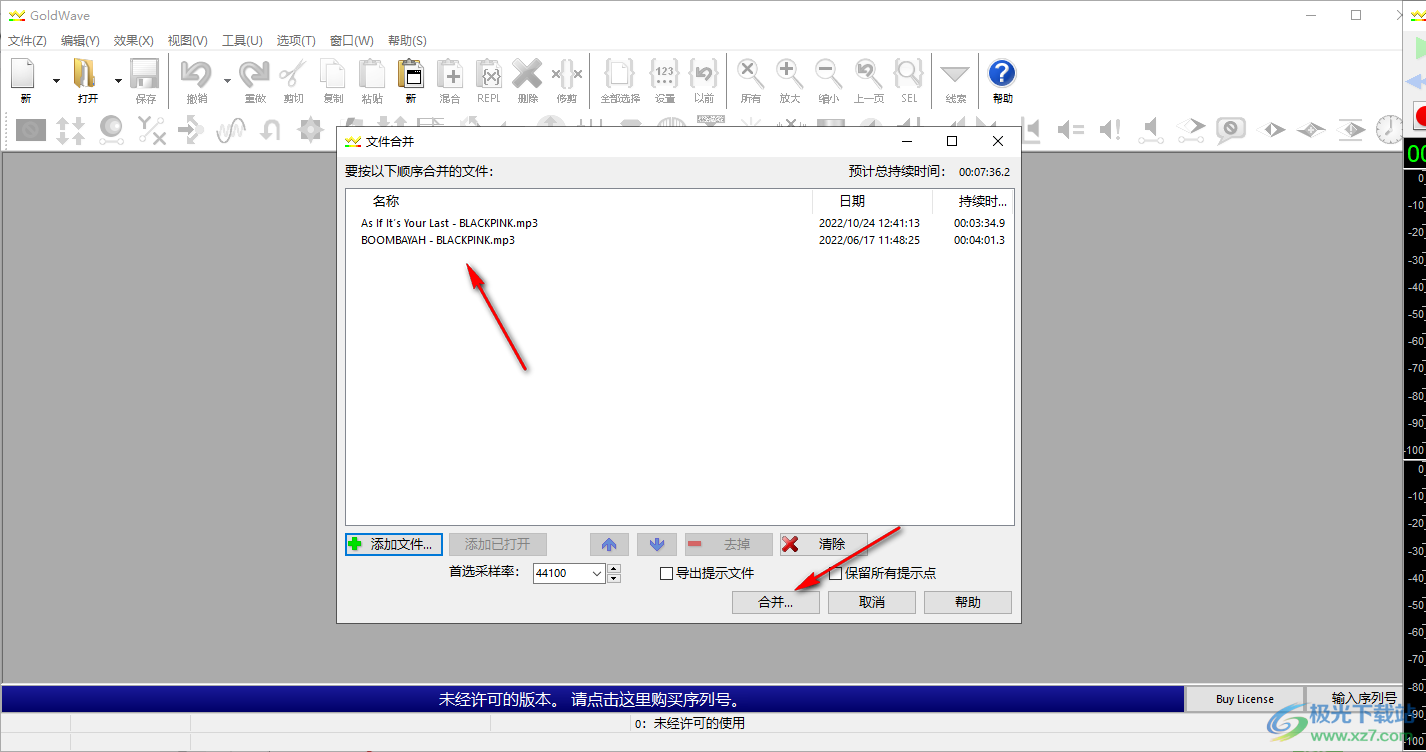1426x752 pixels.
Task: Move the file up with the blue up arrow
Action: [609, 544]
